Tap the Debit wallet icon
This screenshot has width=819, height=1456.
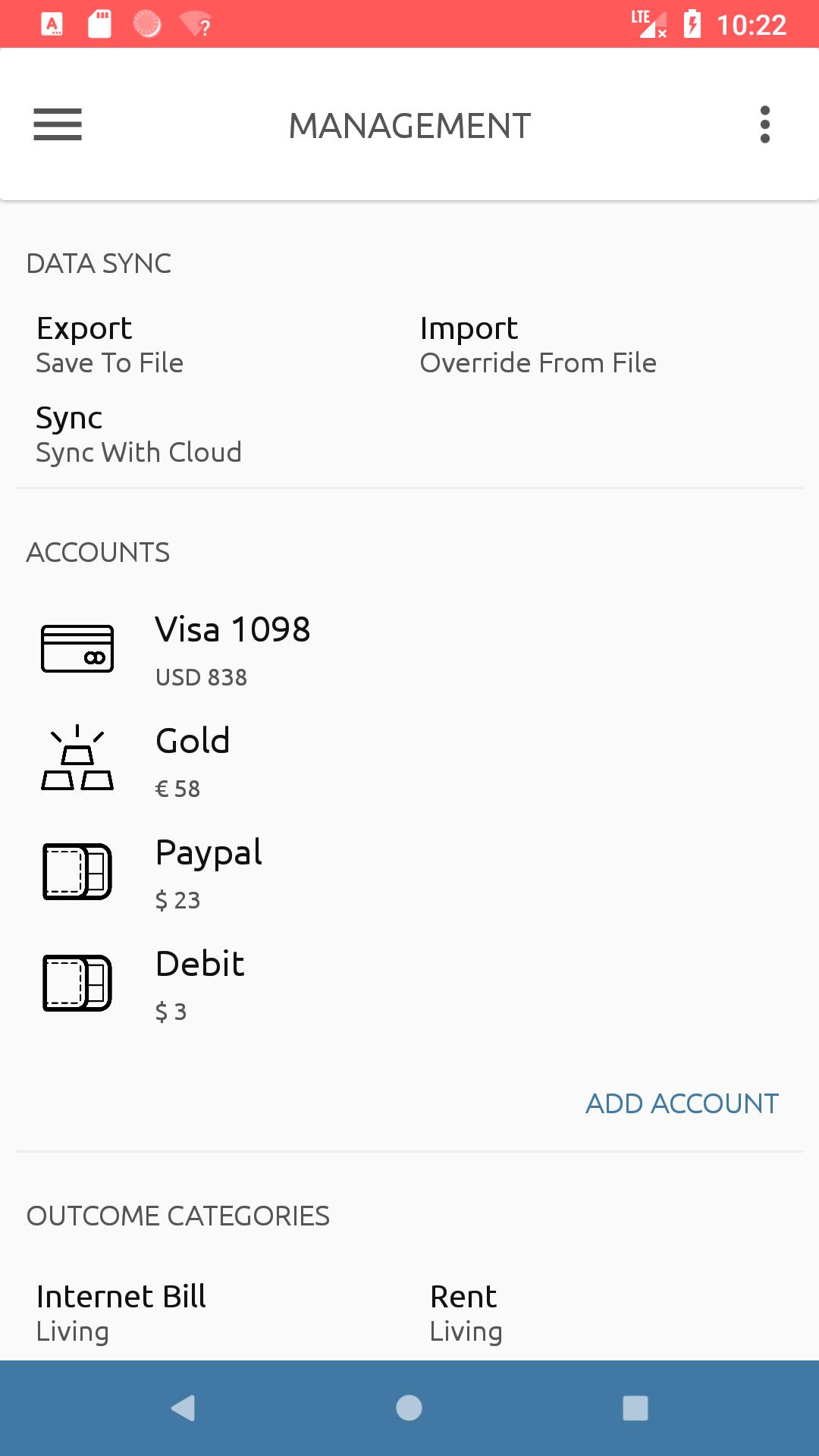(77, 983)
